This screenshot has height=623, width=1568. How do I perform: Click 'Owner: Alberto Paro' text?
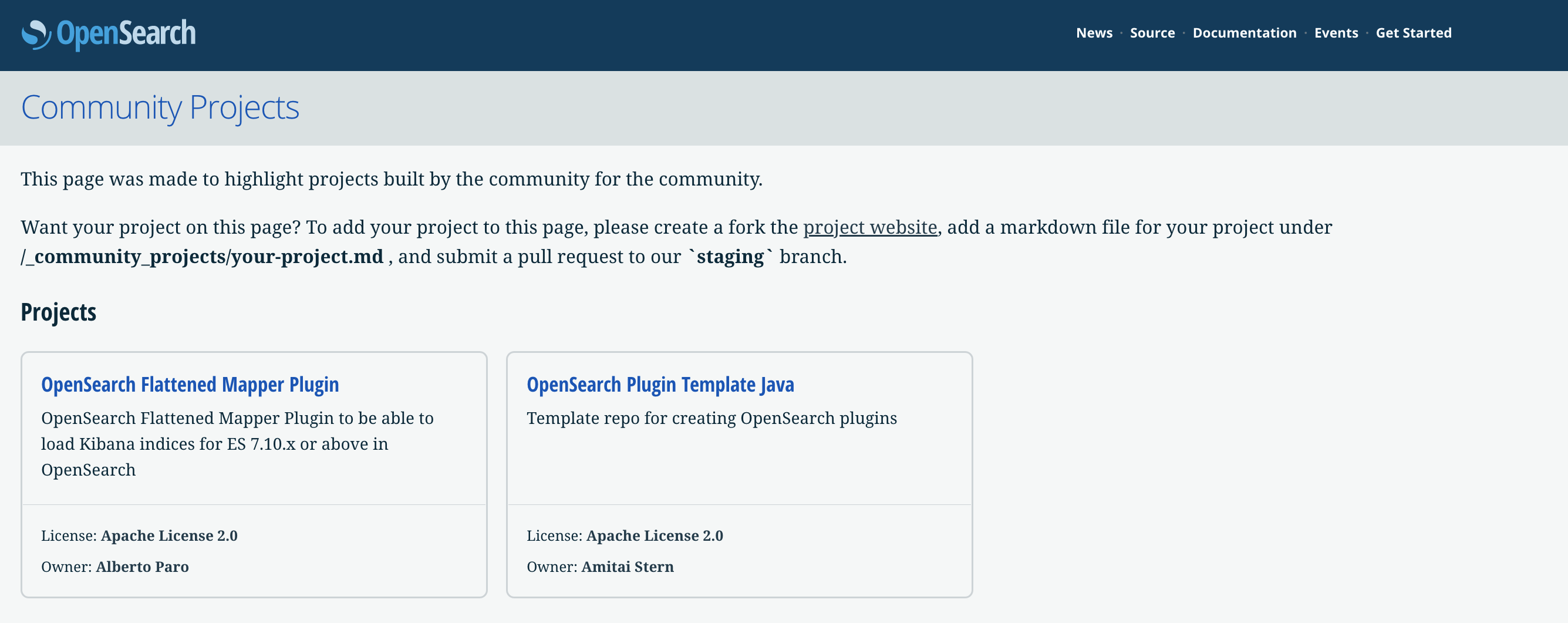[115, 567]
